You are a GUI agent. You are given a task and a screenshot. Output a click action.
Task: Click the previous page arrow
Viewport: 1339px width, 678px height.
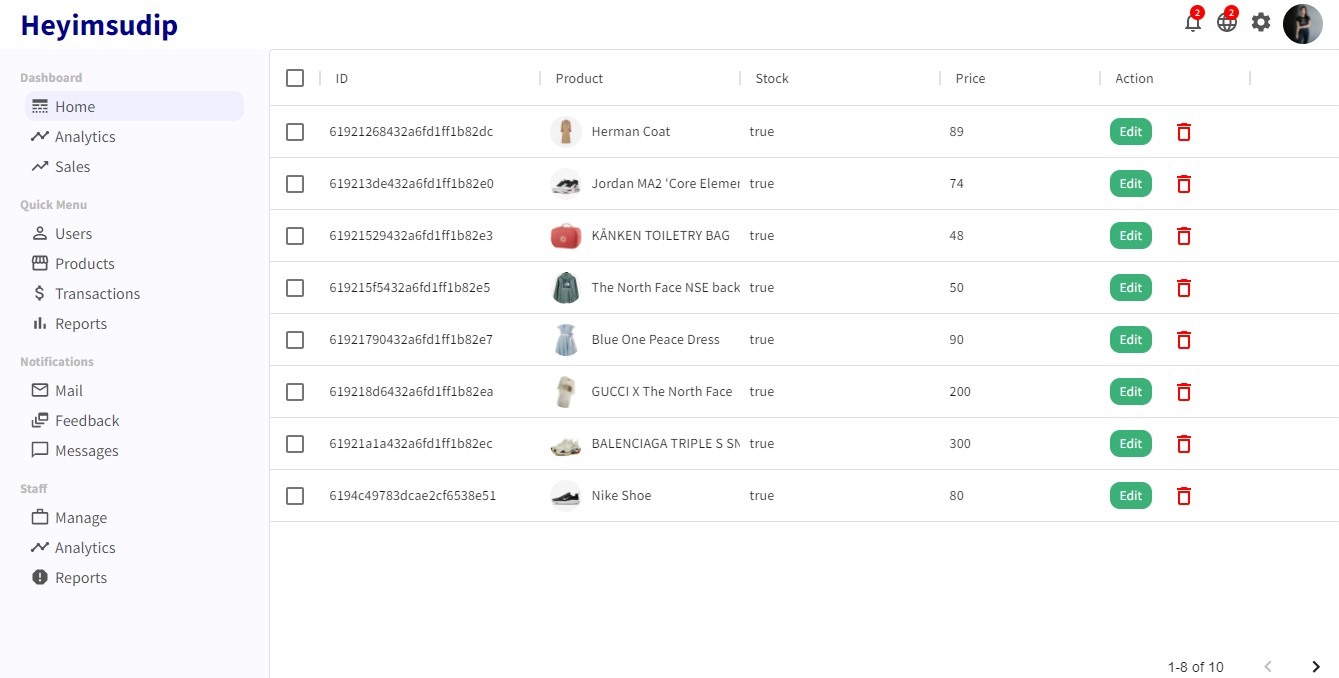pyautogui.click(x=1268, y=667)
